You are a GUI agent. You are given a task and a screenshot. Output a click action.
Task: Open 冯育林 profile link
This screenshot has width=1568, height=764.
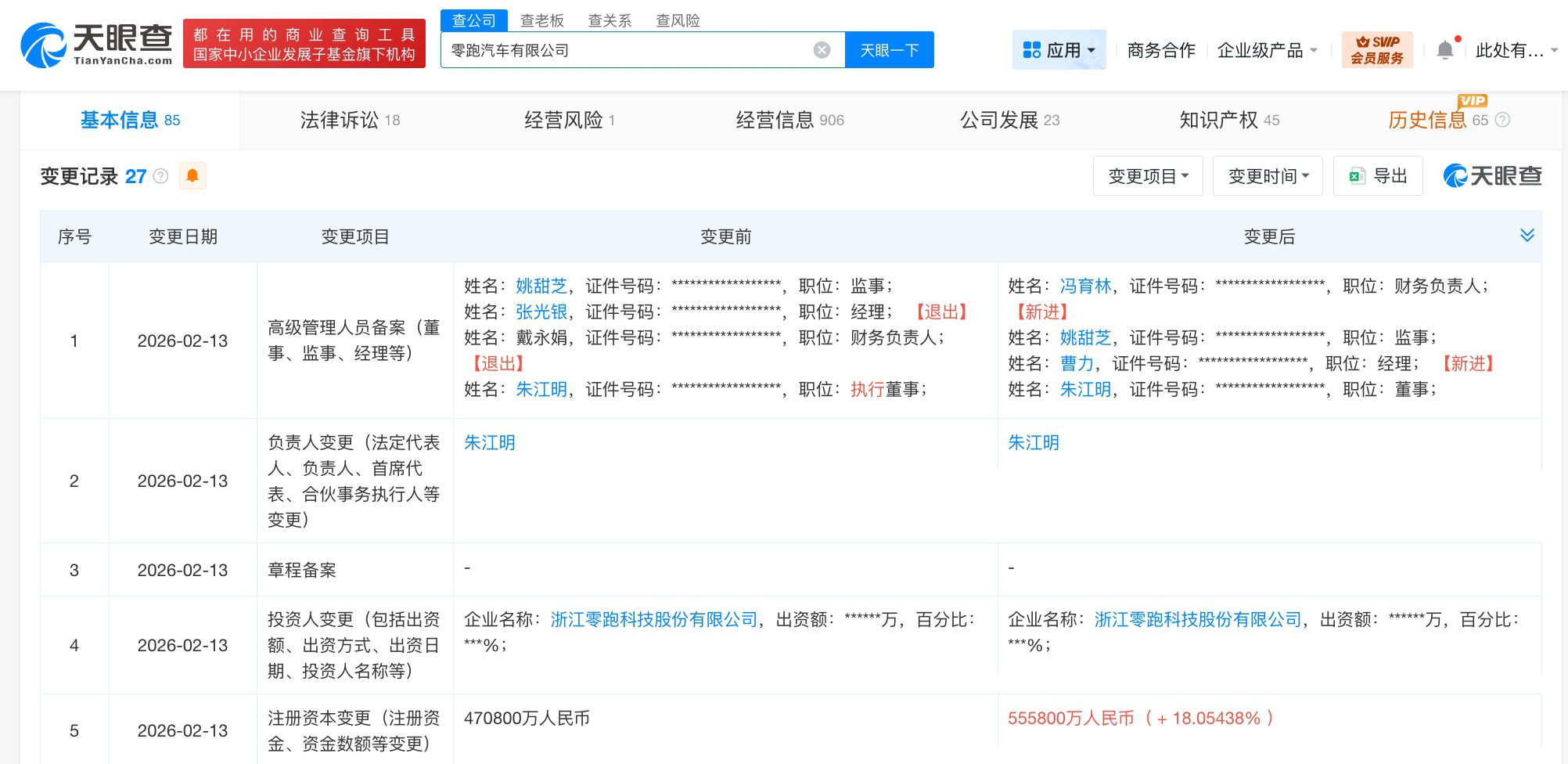[1085, 286]
